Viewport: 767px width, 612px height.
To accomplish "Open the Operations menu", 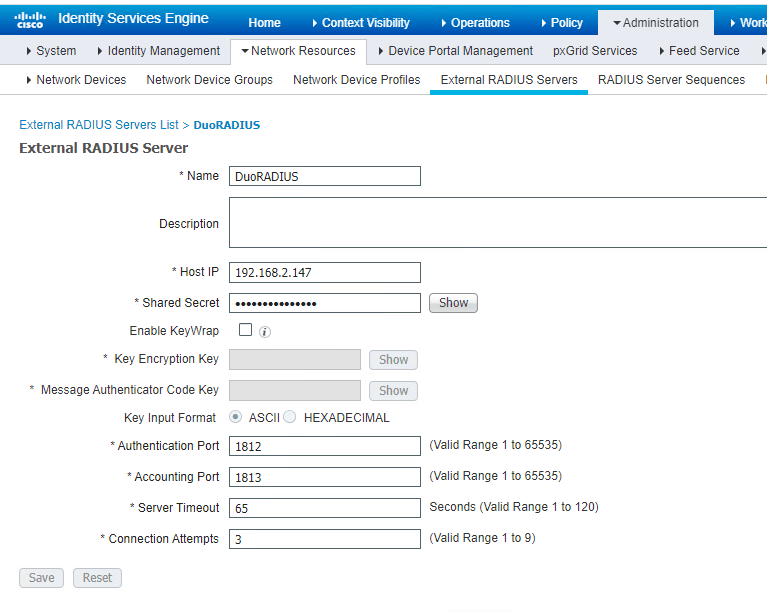I will tap(475, 23).
